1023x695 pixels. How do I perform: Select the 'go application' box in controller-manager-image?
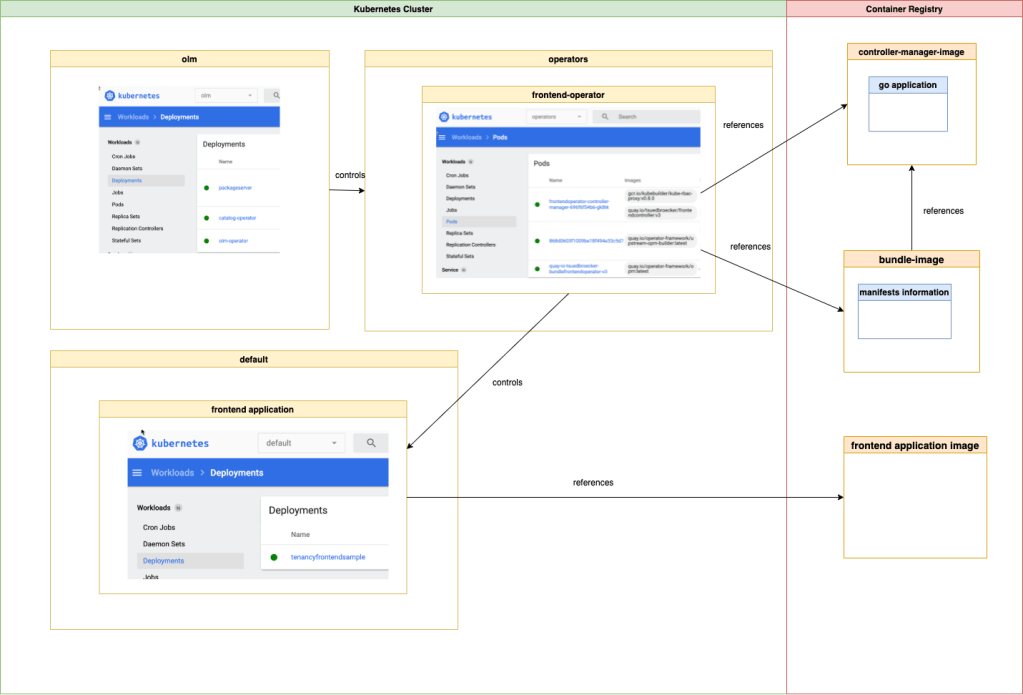click(x=907, y=86)
